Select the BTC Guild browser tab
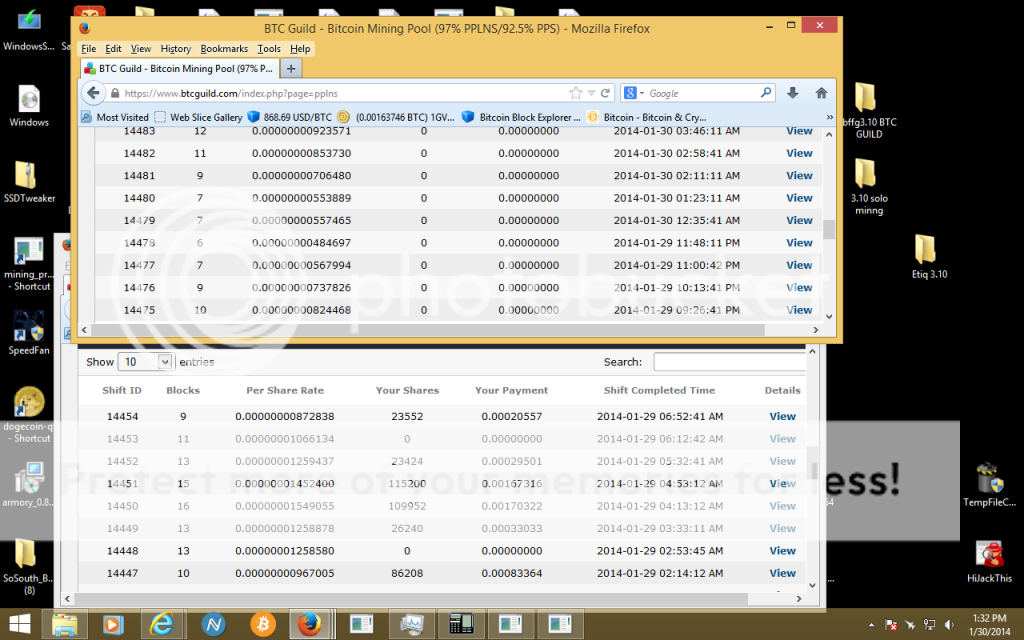The width and height of the screenshot is (1024, 640). pos(180,69)
